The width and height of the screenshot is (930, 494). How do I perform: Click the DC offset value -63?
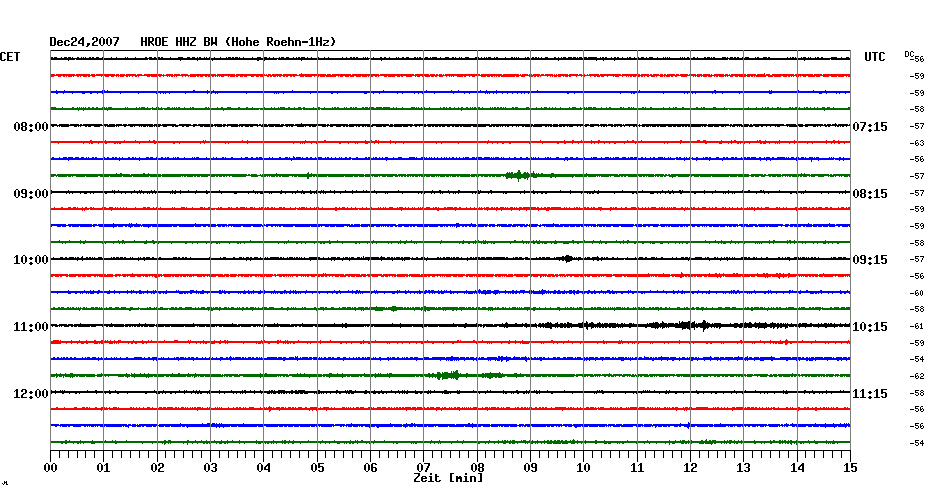tap(918, 143)
